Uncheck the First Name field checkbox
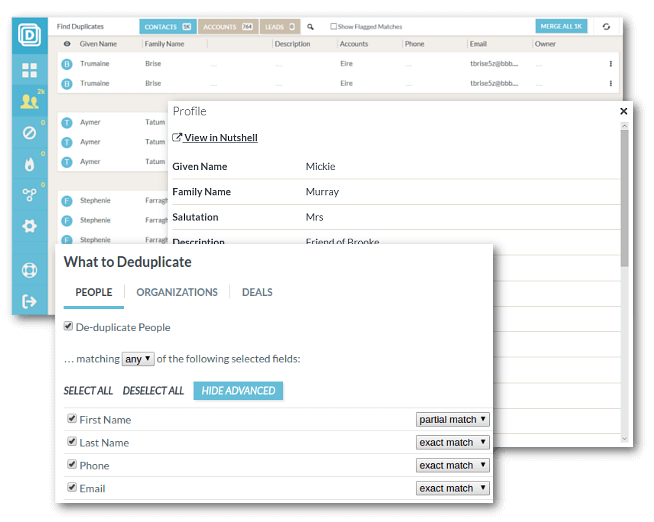654x522 pixels. [72, 418]
